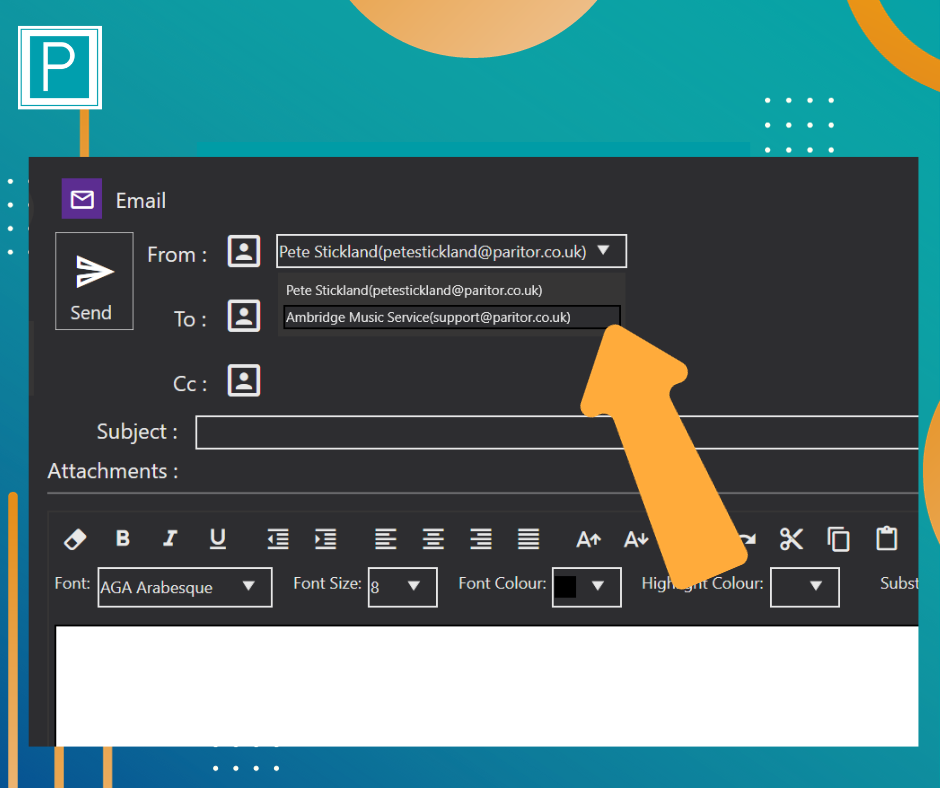The width and height of the screenshot is (940, 788).
Task: Decrease paragraph indent
Action: tap(278, 539)
